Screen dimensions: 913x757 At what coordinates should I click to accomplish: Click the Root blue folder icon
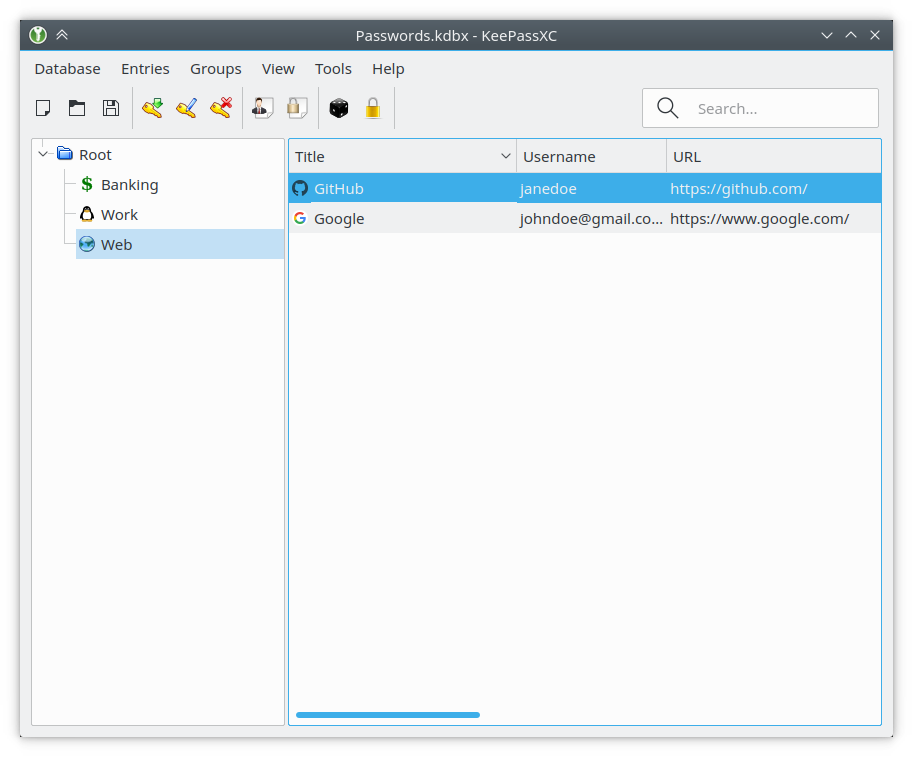(x=65, y=154)
